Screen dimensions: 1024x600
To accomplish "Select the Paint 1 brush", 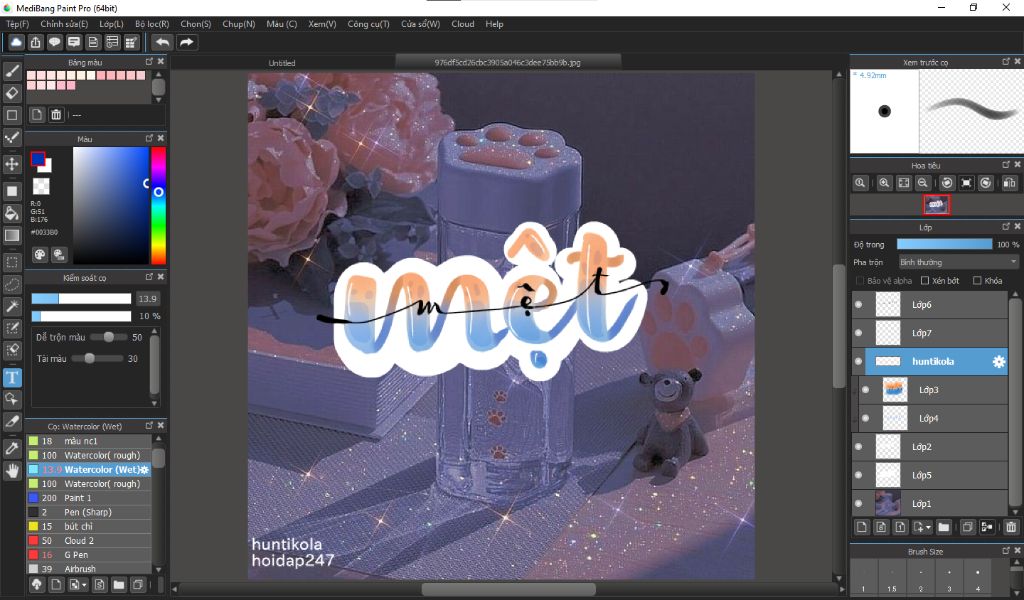I will [89, 497].
